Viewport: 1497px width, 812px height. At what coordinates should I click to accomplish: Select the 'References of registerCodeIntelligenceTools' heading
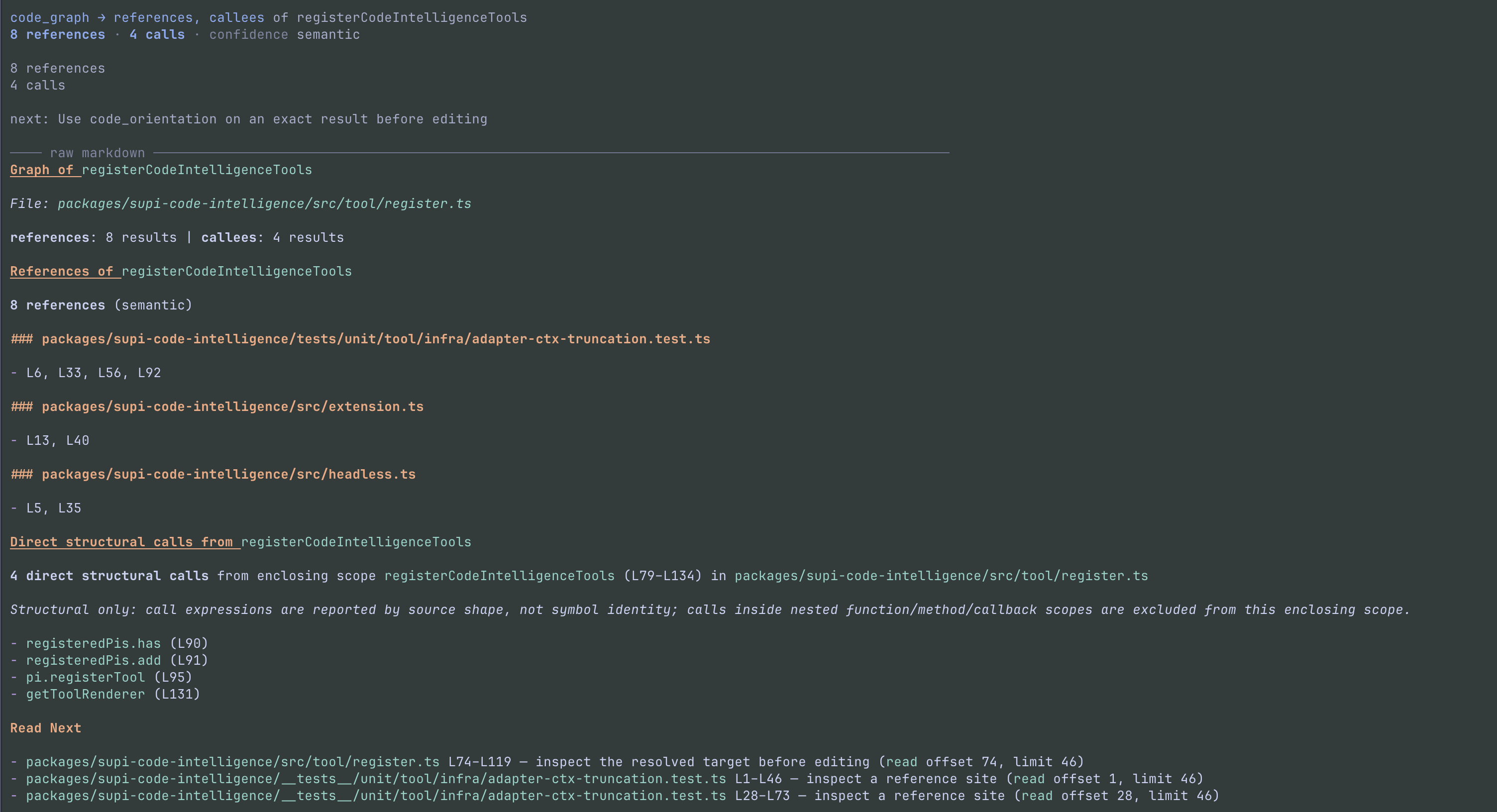pos(181,271)
